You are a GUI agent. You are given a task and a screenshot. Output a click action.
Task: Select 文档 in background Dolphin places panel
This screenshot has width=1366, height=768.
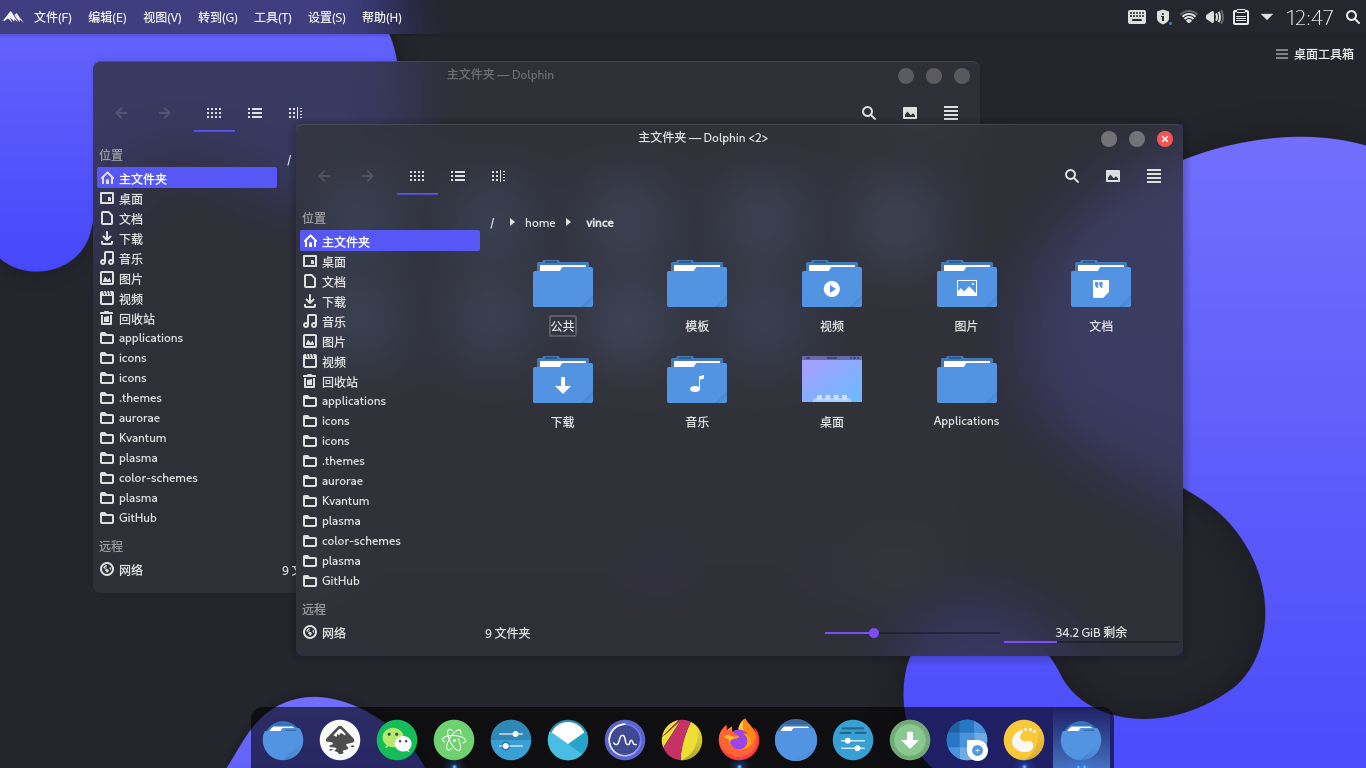click(187, 218)
